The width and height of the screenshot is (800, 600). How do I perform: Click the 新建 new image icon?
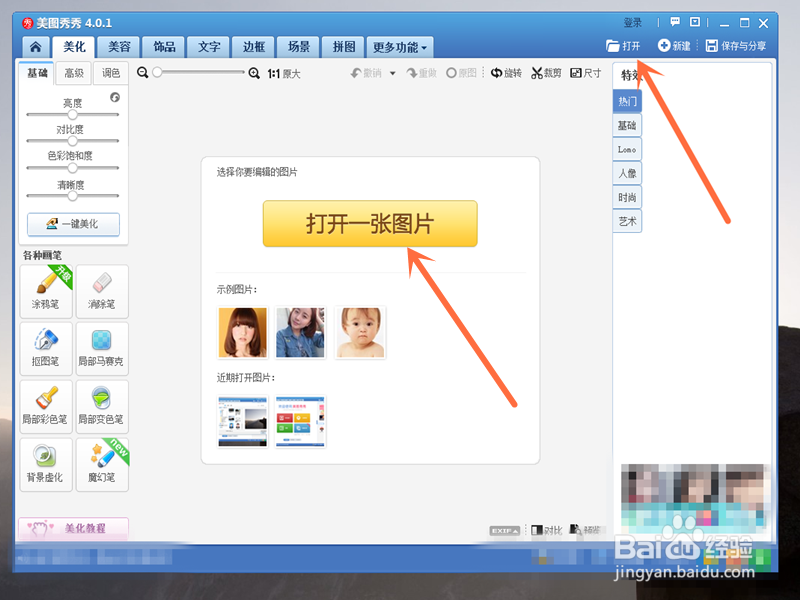point(664,45)
